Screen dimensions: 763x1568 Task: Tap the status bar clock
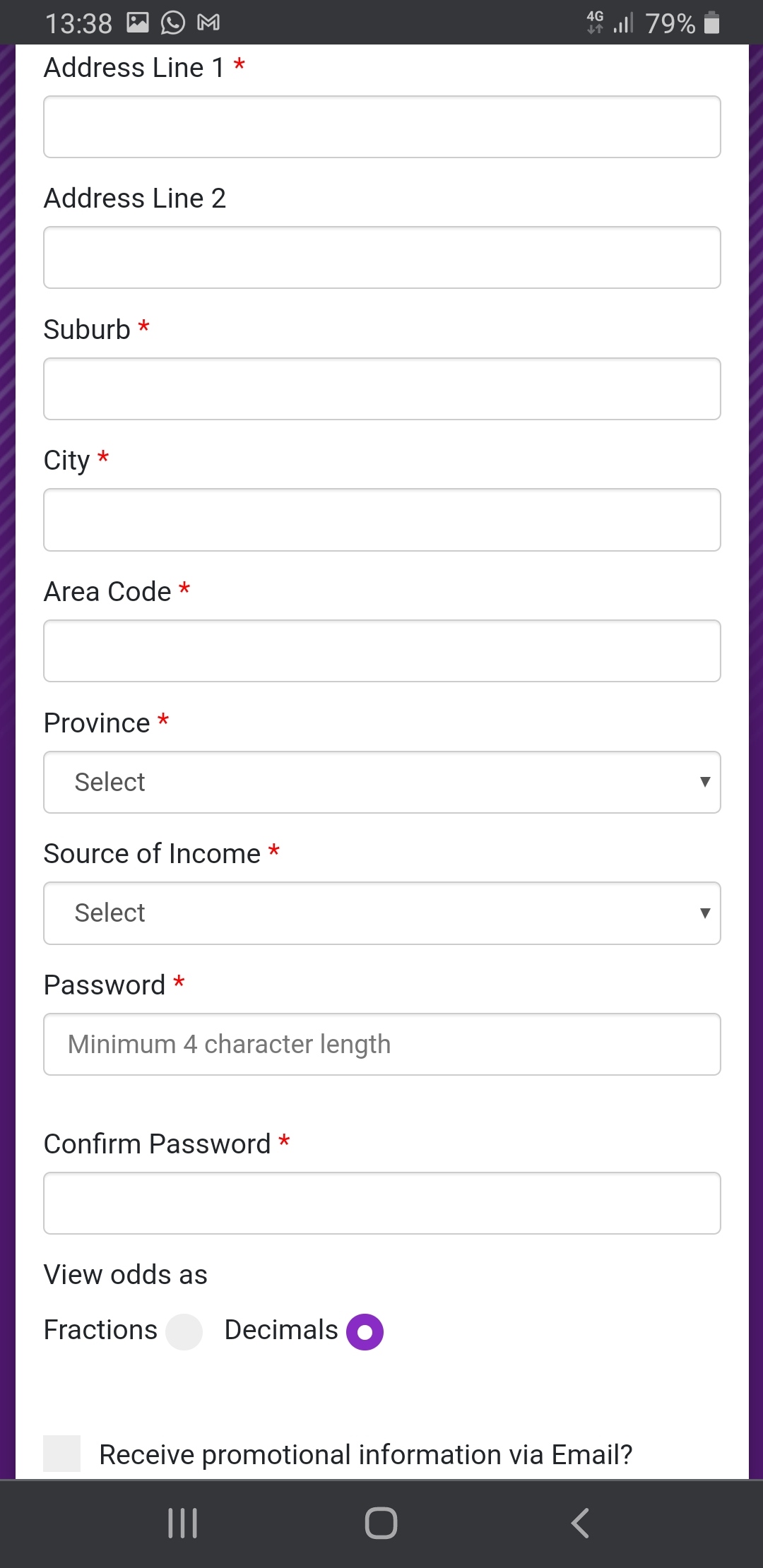coord(80,22)
